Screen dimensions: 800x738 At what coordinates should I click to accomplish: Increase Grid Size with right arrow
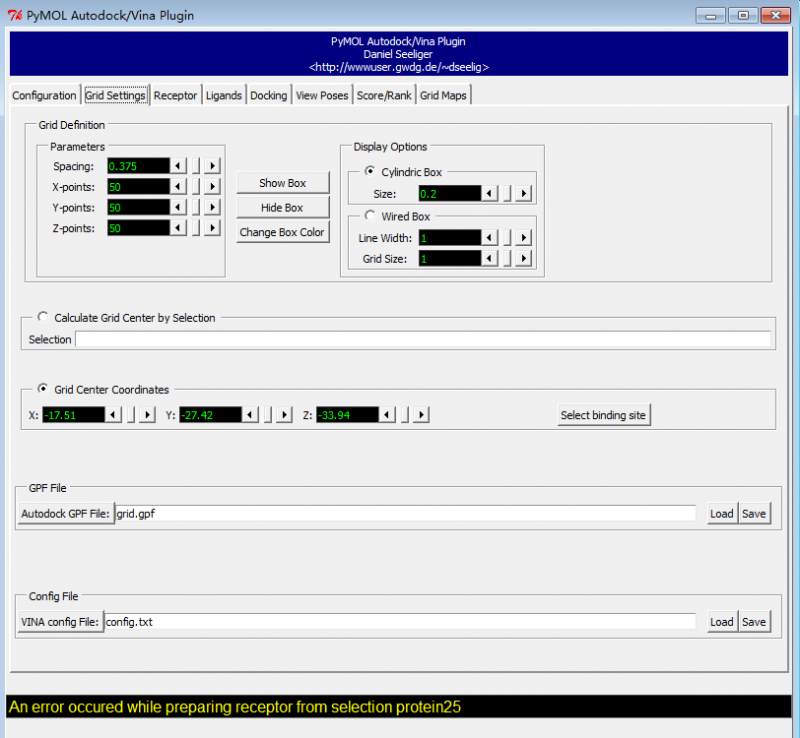point(524,259)
